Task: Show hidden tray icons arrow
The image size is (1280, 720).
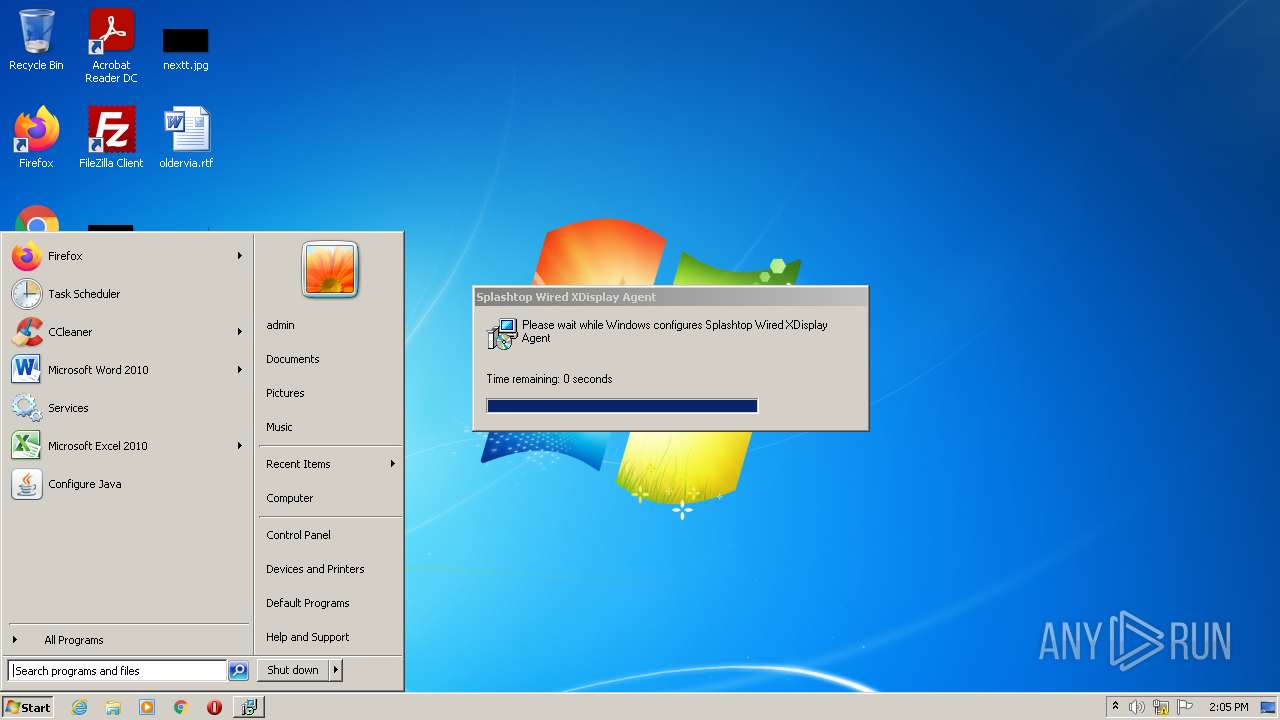Action: [1115, 707]
